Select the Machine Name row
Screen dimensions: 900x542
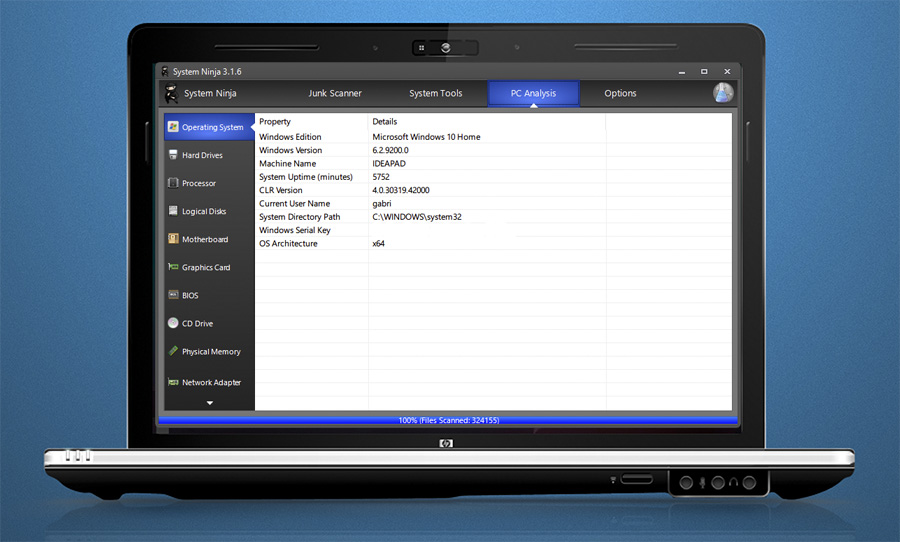point(494,163)
